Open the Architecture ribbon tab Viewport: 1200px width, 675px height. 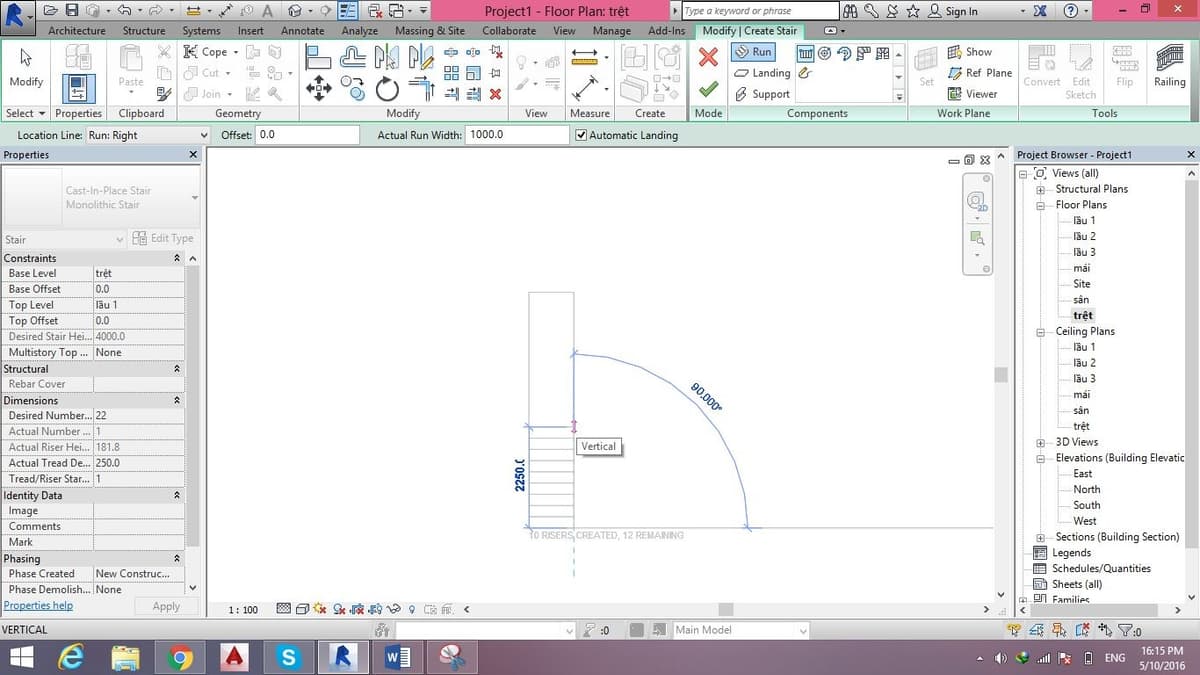(77, 31)
